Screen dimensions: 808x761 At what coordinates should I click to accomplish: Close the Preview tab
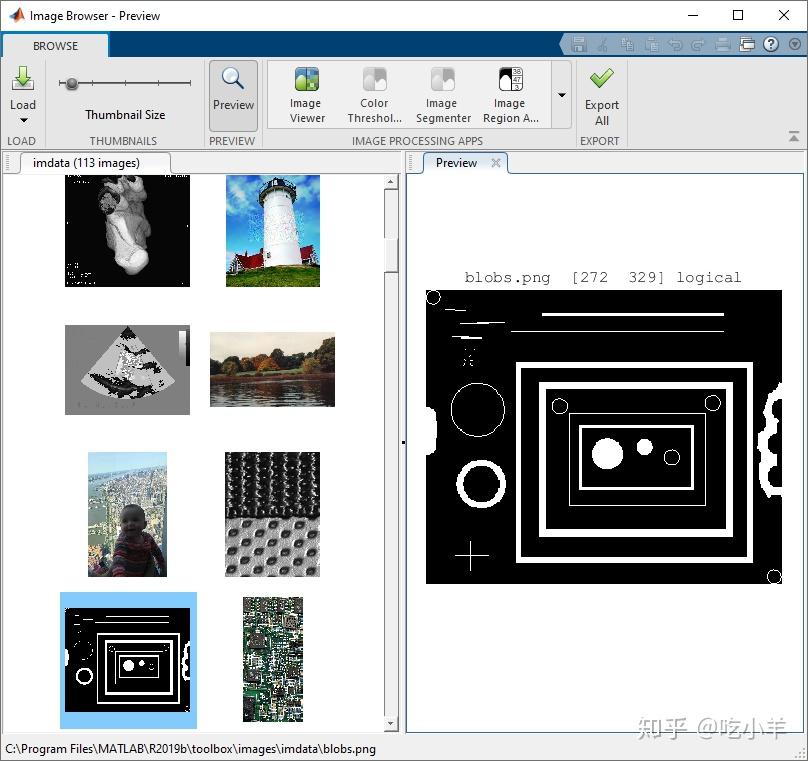click(496, 163)
